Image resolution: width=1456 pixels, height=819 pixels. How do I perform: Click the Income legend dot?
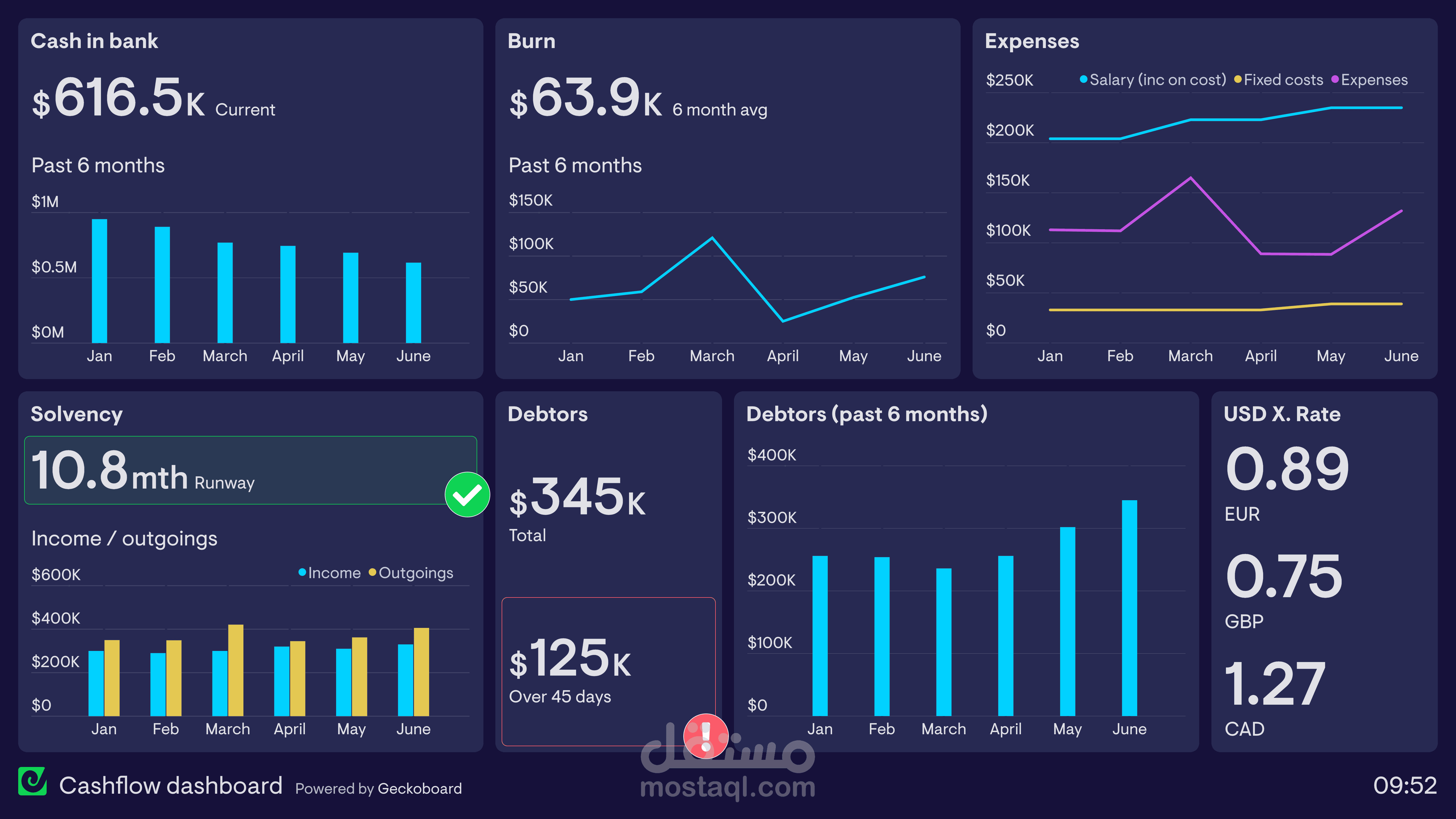pyautogui.click(x=302, y=572)
